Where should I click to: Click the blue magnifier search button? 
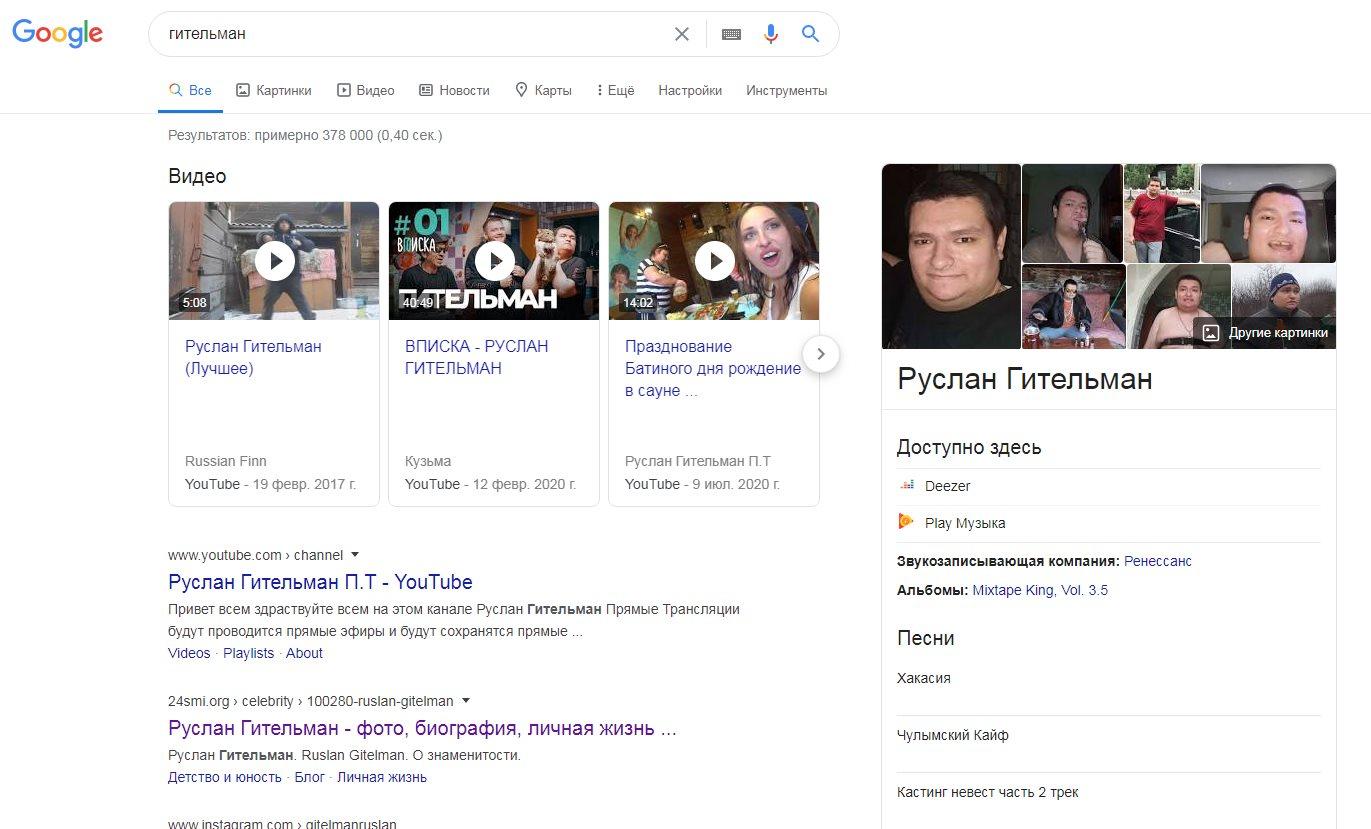point(810,34)
